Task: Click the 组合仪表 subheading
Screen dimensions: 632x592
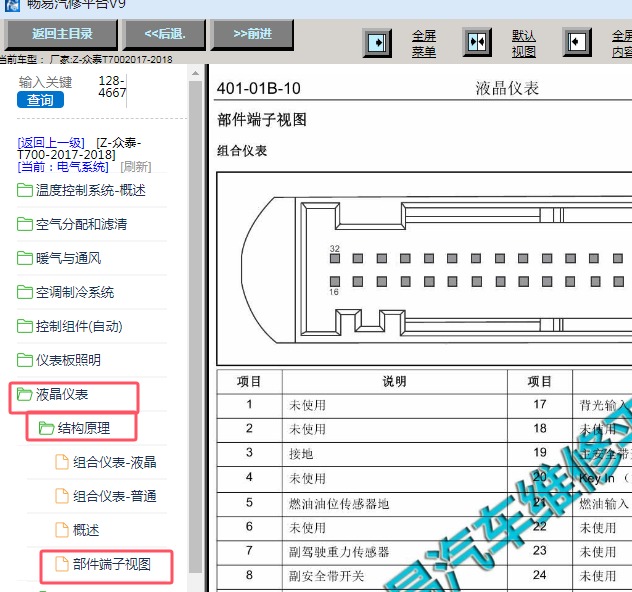Action: click(242, 151)
